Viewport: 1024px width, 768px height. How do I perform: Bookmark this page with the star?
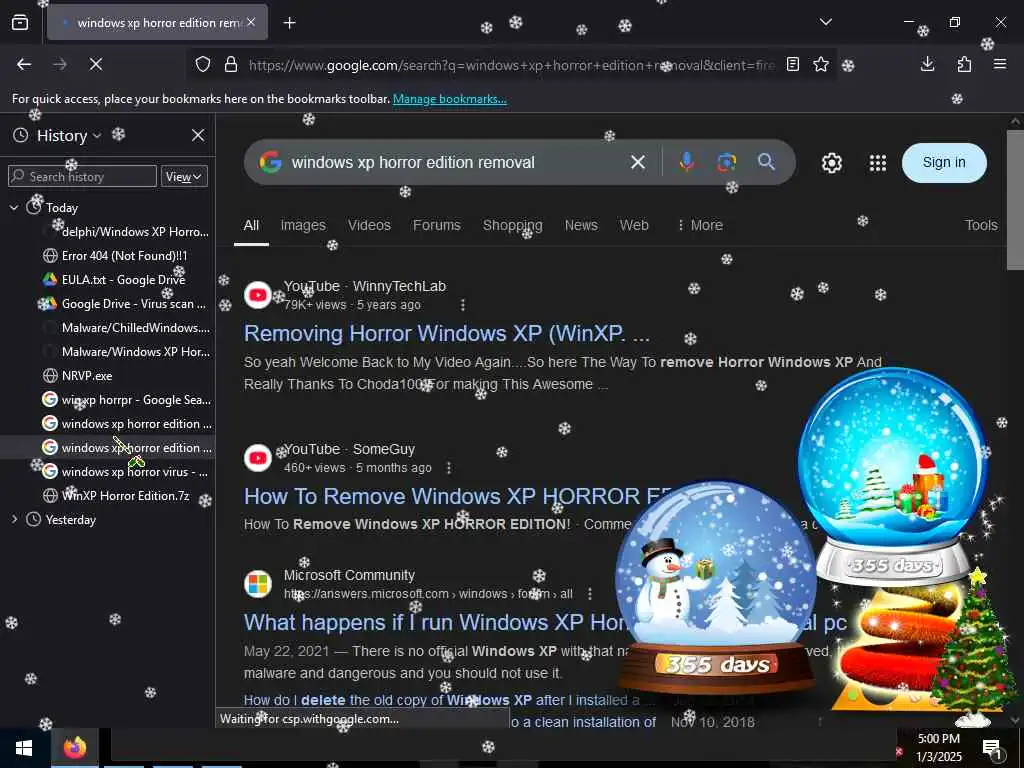click(821, 64)
